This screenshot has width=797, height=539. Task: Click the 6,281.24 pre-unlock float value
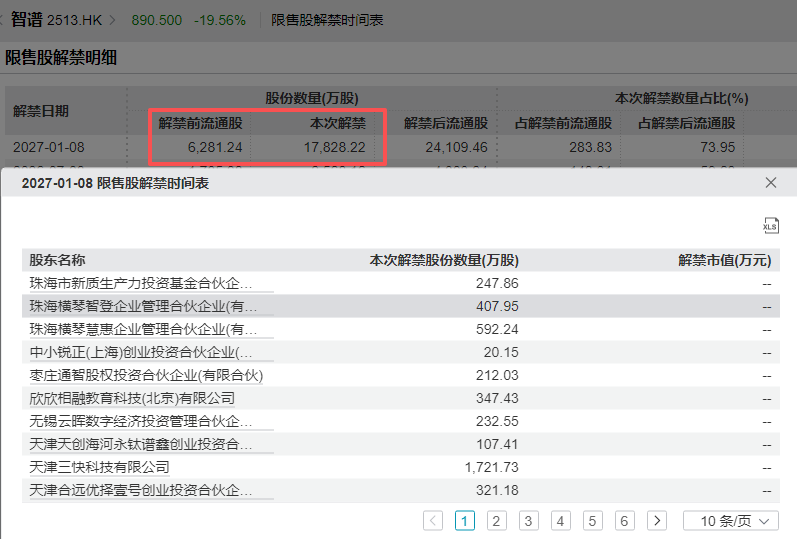(x=215, y=147)
